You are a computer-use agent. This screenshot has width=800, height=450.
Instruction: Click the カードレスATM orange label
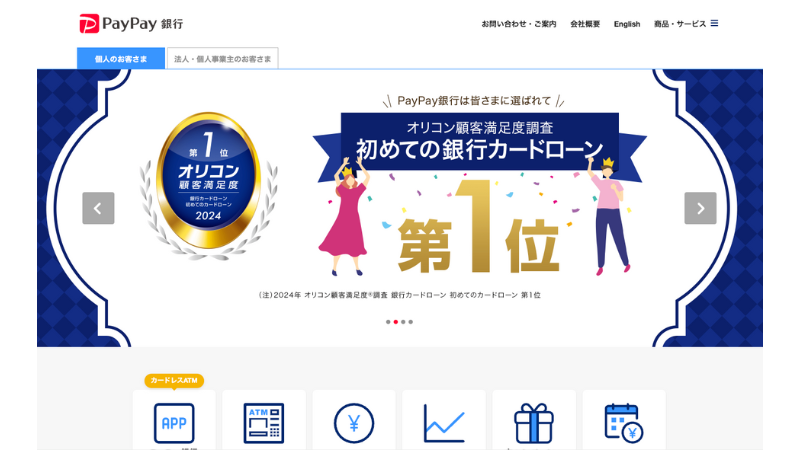tap(174, 381)
